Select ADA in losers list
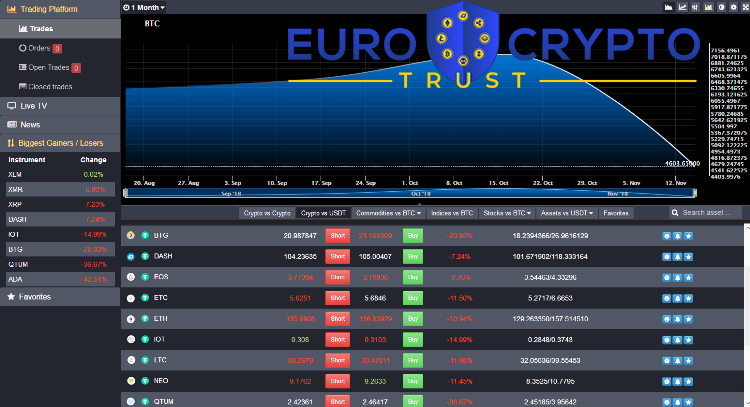The image size is (750, 407). click(60, 279)
